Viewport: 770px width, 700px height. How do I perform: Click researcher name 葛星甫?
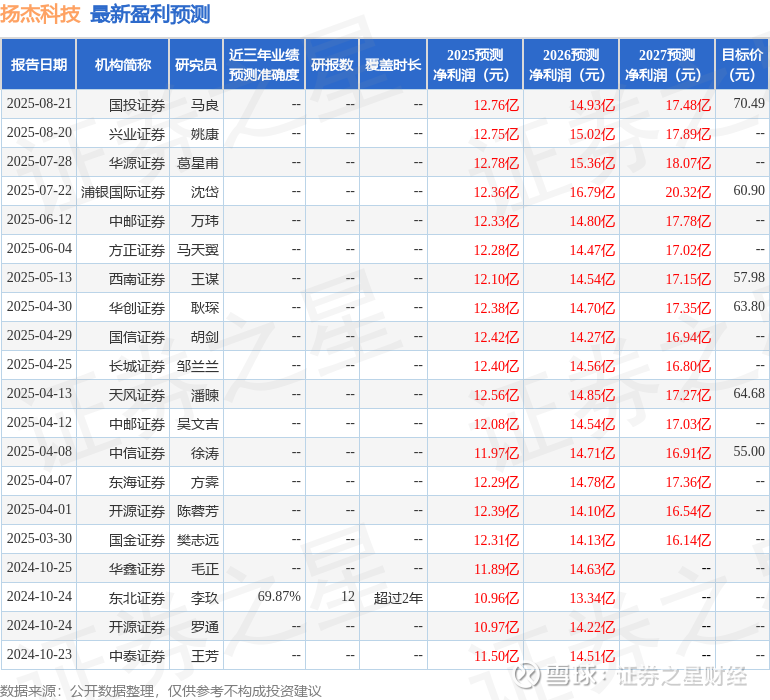pos(197,163)
